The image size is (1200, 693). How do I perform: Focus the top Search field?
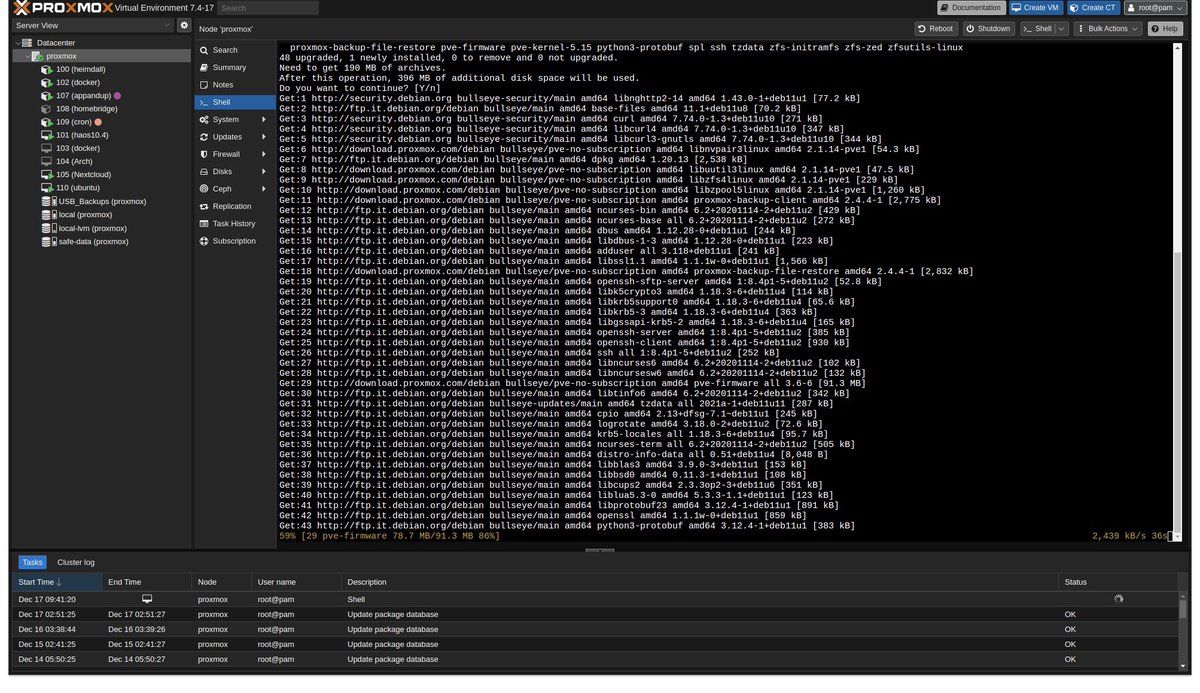click(x=268, y=8)
